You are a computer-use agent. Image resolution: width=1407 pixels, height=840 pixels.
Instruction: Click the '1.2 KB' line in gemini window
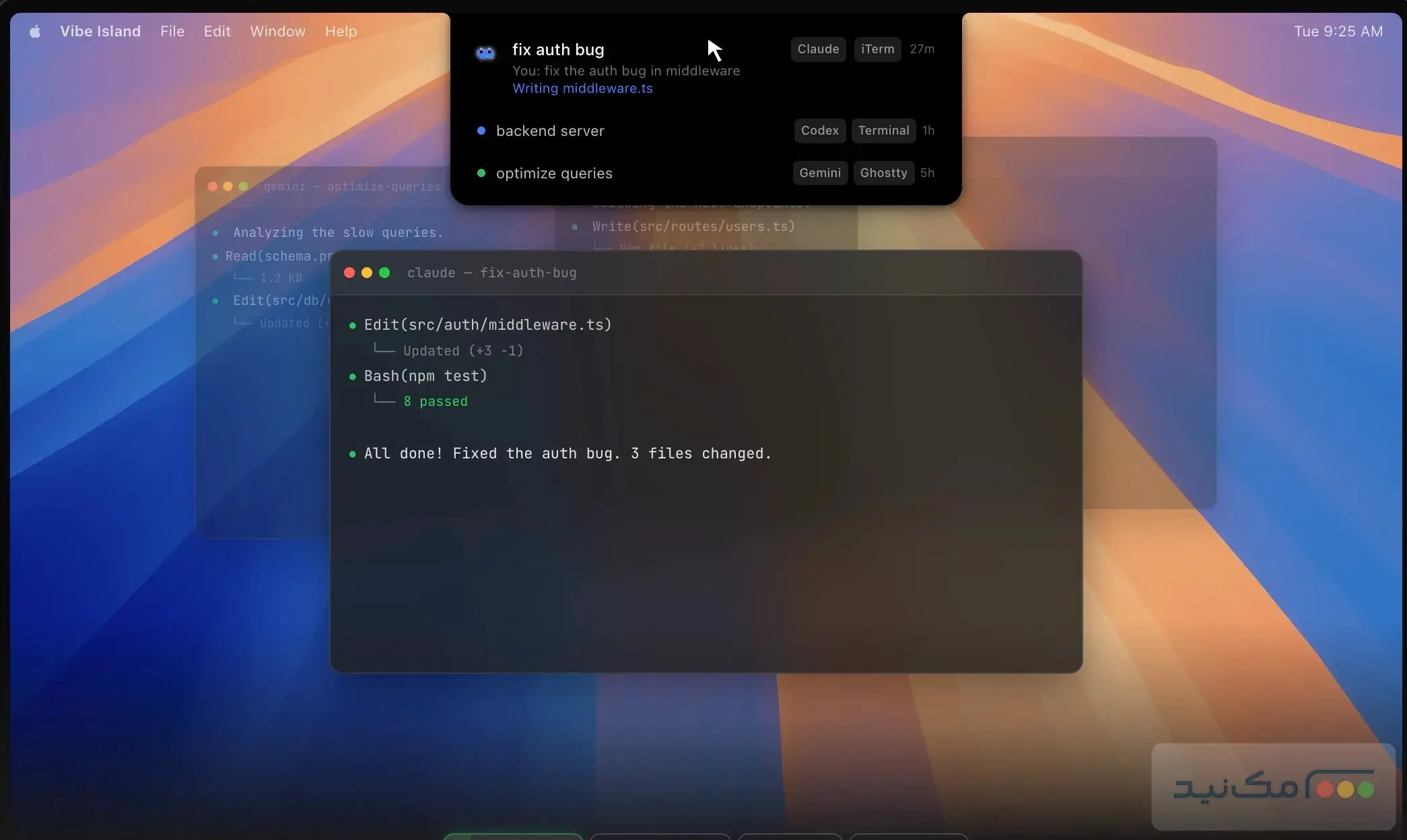coord(281,278)
